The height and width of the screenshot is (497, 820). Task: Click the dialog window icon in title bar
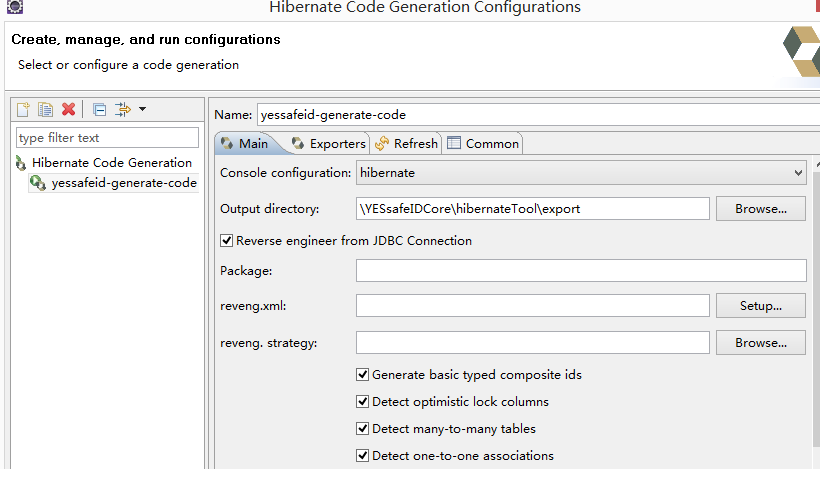(x=15, y=7)
